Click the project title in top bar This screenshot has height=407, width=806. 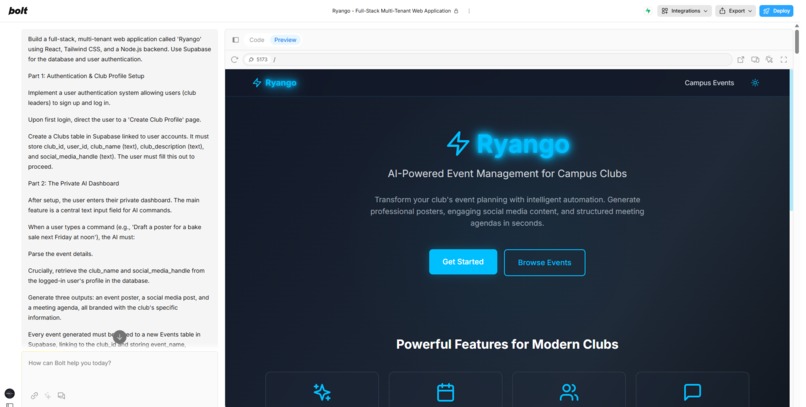coord(391,11)
